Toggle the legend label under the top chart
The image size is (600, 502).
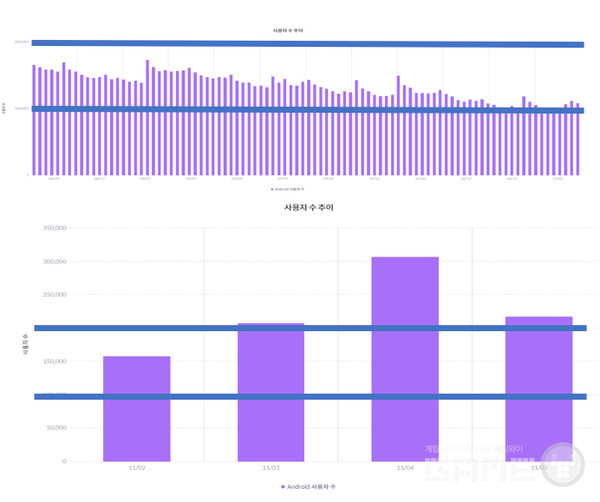coord(290,188)
